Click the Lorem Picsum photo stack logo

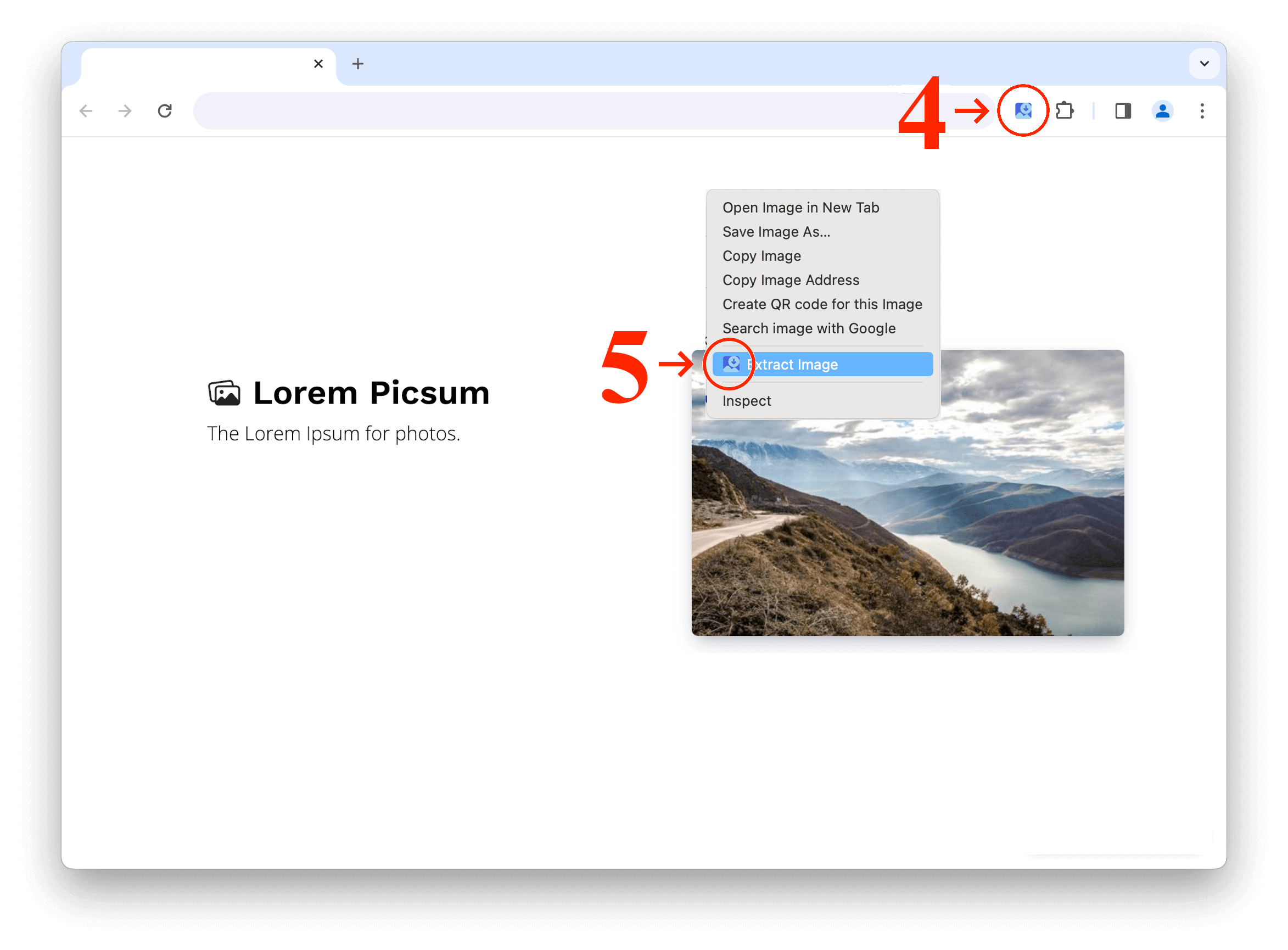[224, 393]
